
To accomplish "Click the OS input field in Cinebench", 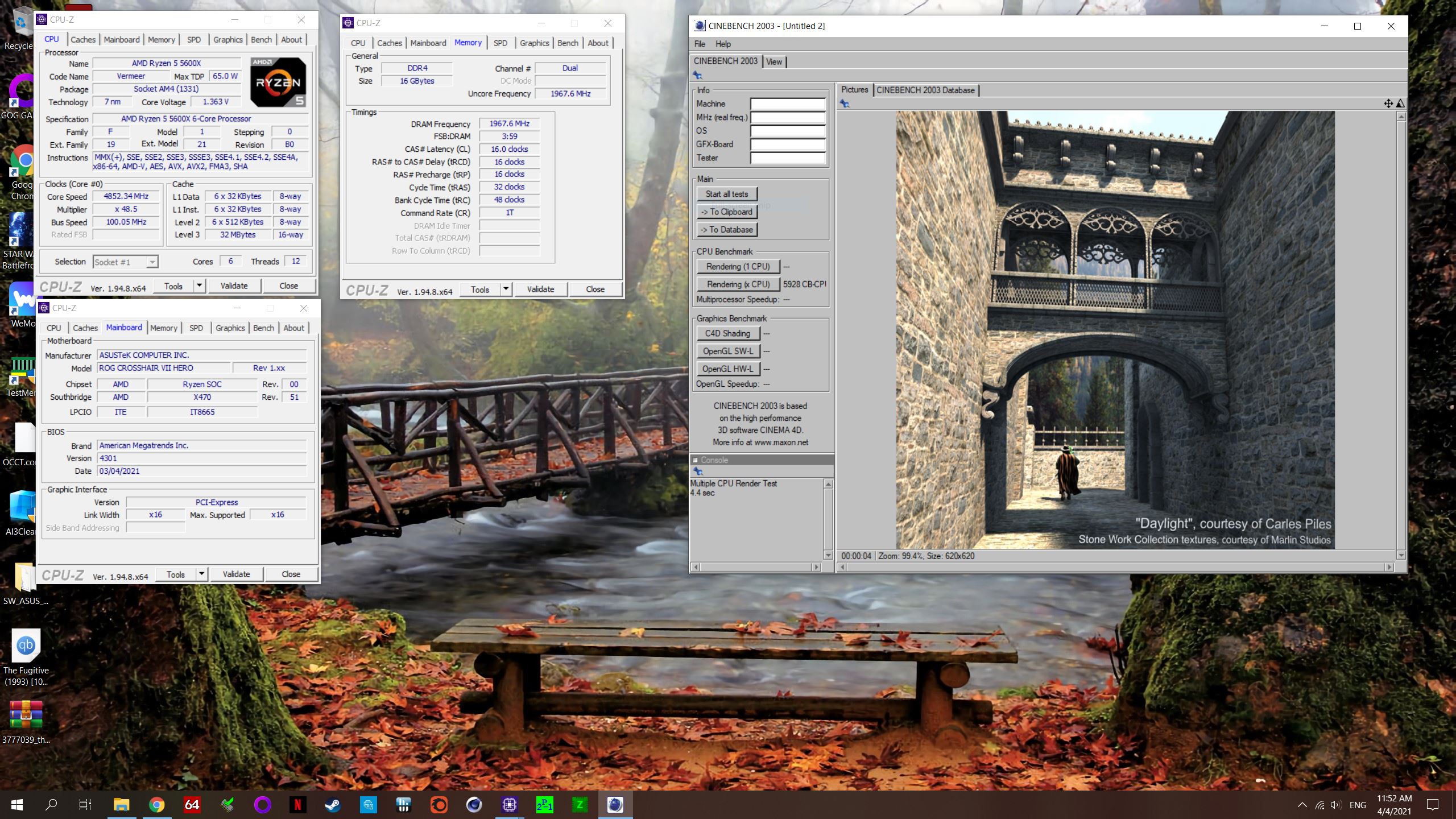I will (788, 131).
